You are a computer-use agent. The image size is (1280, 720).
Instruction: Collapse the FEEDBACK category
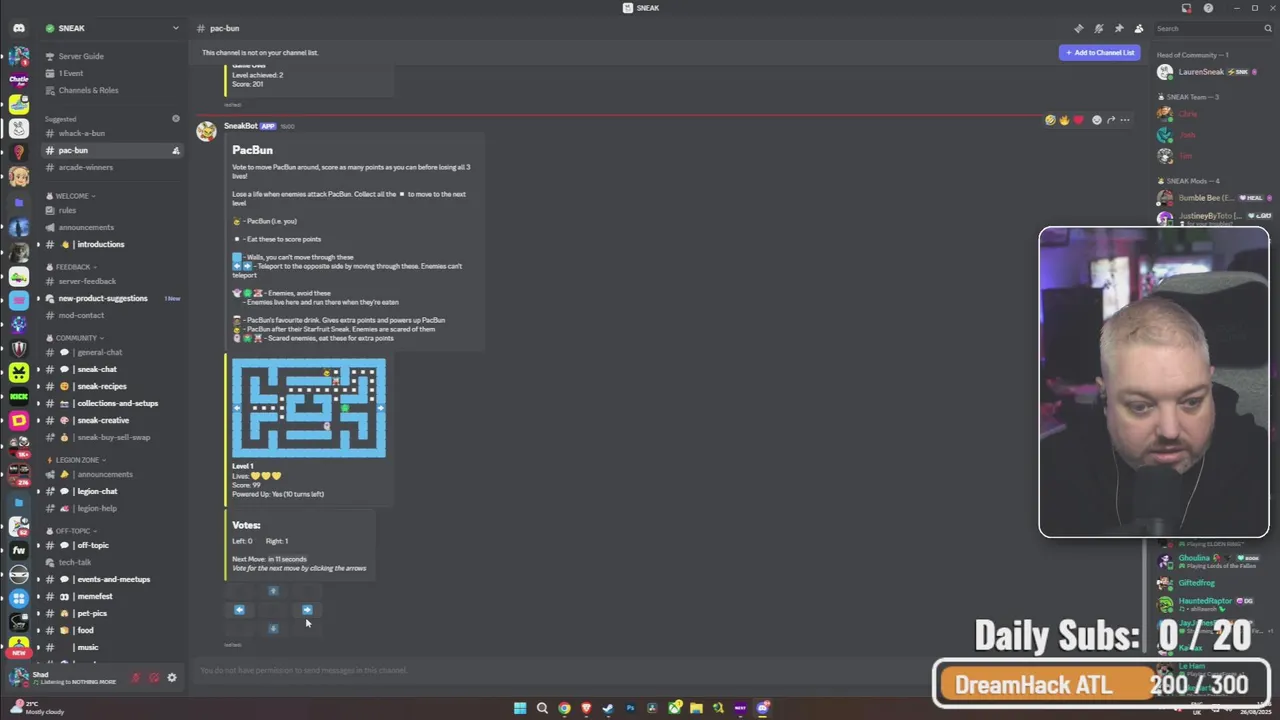click(72, 267)
